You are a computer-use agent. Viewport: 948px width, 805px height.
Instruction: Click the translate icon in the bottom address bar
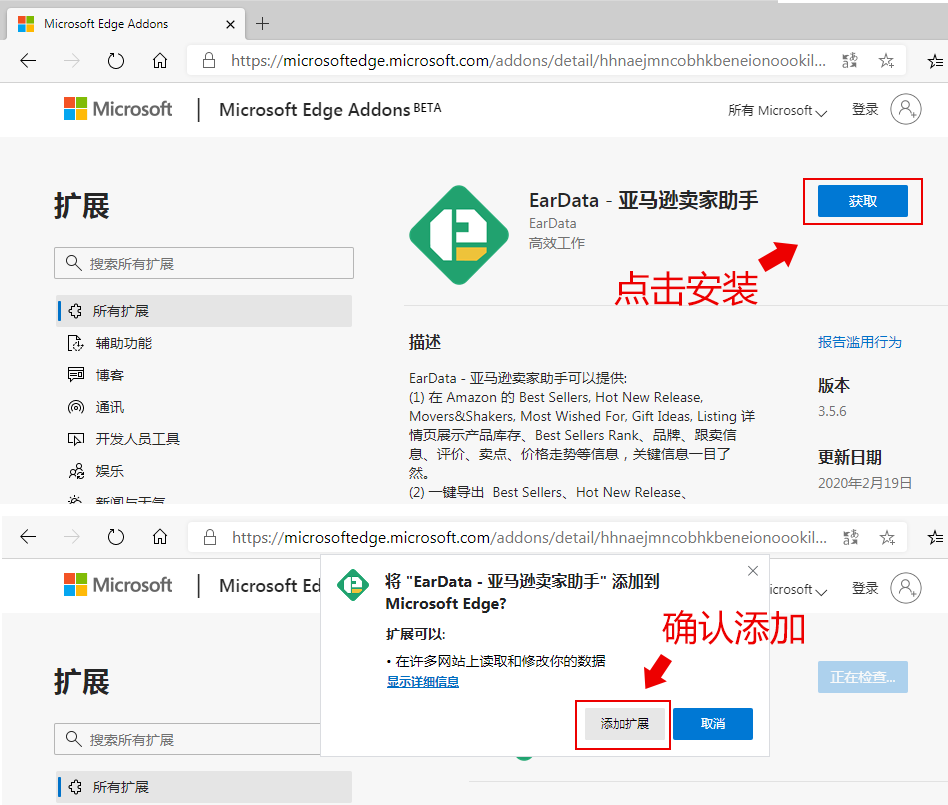[x=851, y=537]
